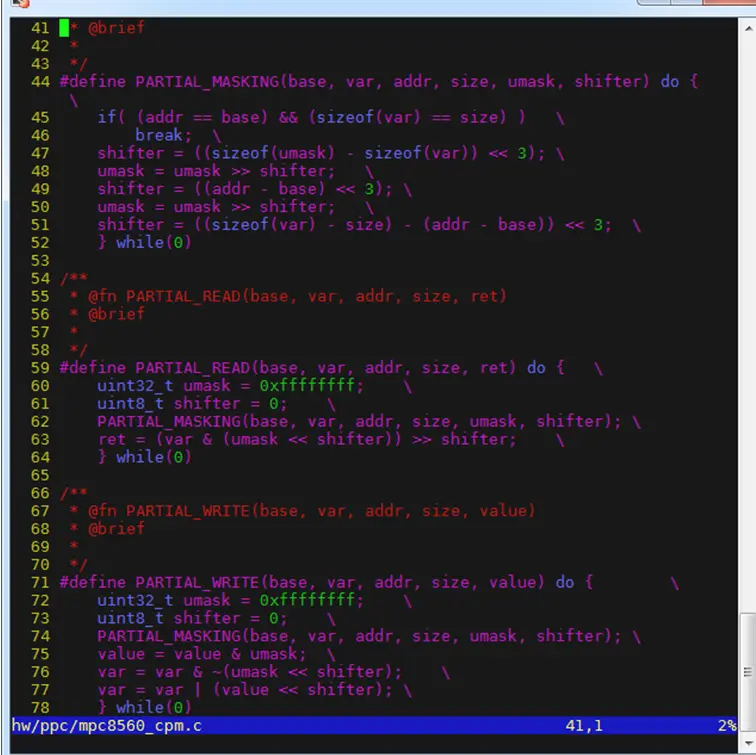Screen dimensions: 756x755
Task: Click '@brief' on line 68
Action: (x=116, y=528)
